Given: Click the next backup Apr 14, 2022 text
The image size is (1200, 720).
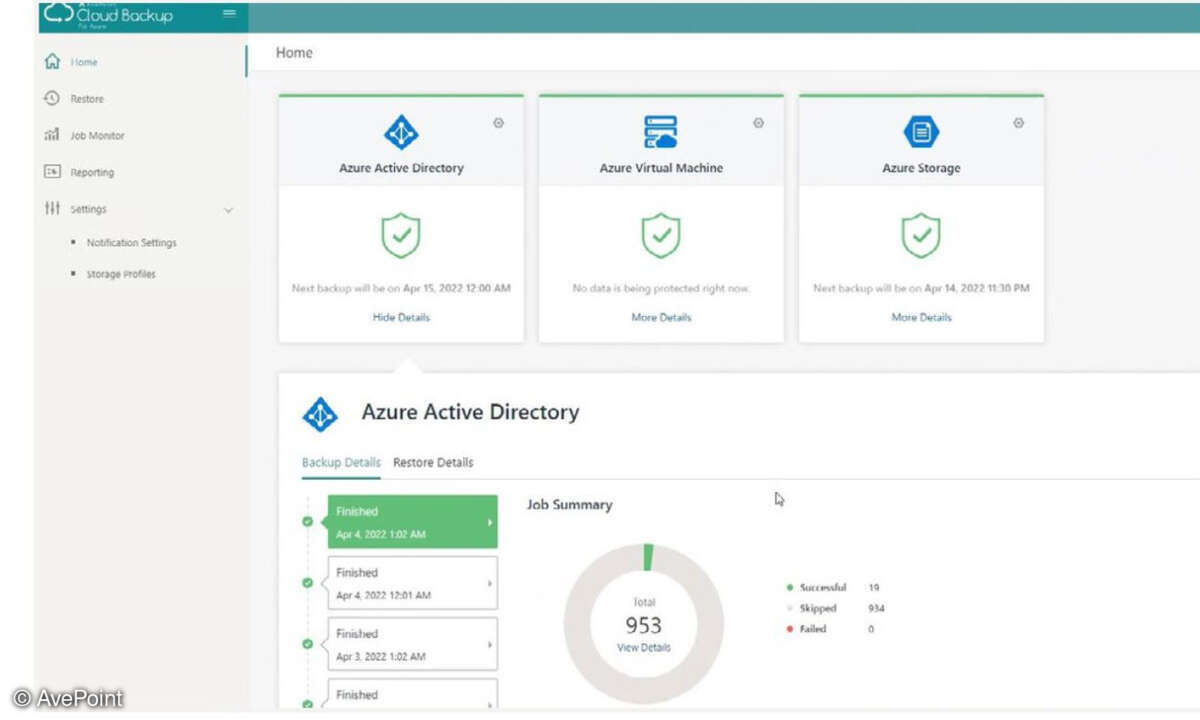Looking at the screenshot, I should click(921, 288).
